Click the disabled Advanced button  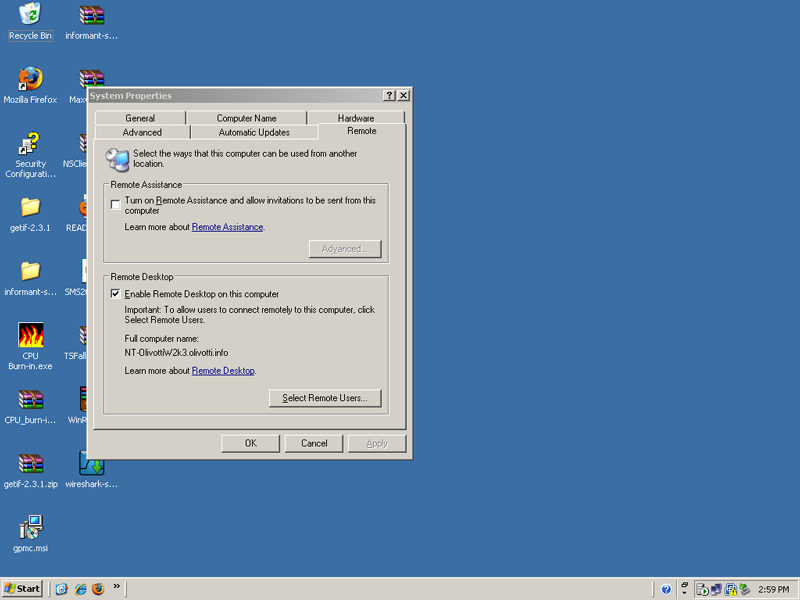[x=345, y=249]
